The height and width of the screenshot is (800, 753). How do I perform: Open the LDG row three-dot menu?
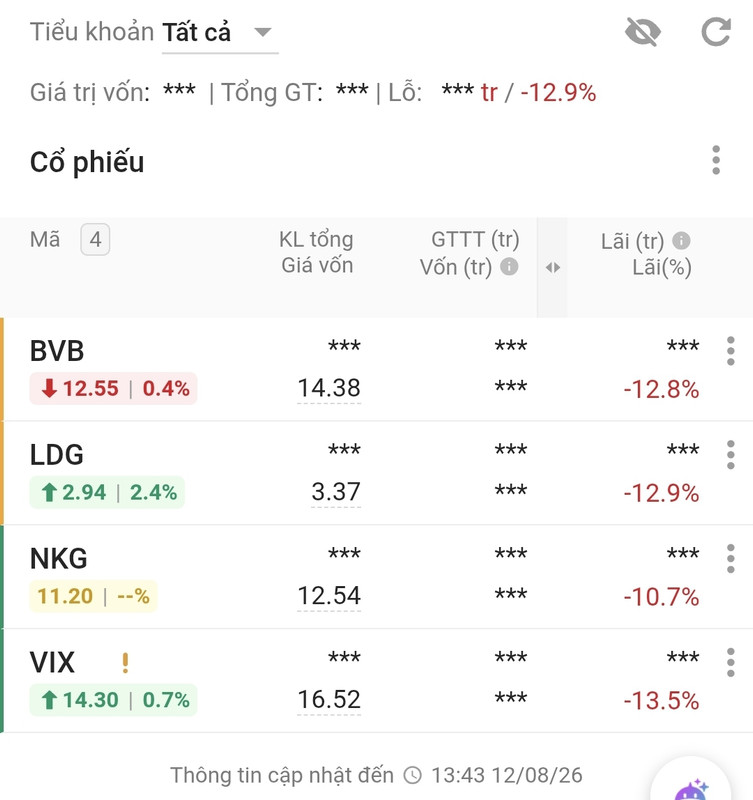coord(730,455)
